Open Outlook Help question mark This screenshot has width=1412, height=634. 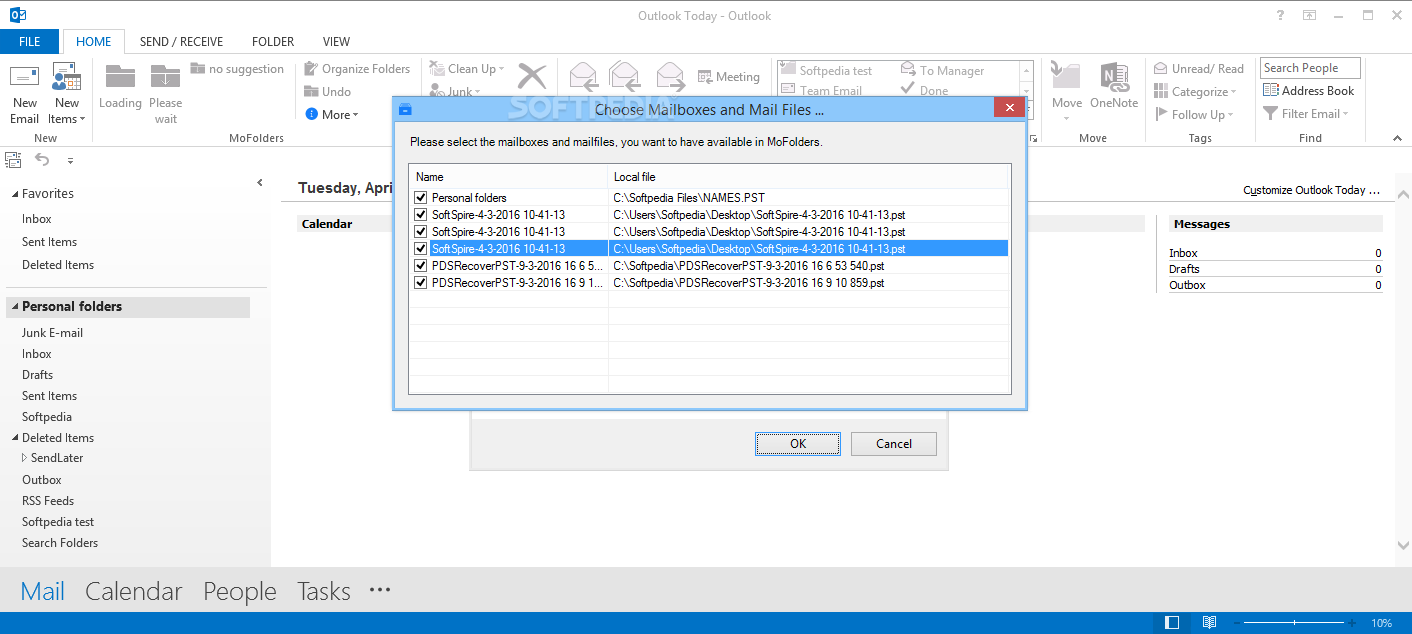pos(1280,15)
